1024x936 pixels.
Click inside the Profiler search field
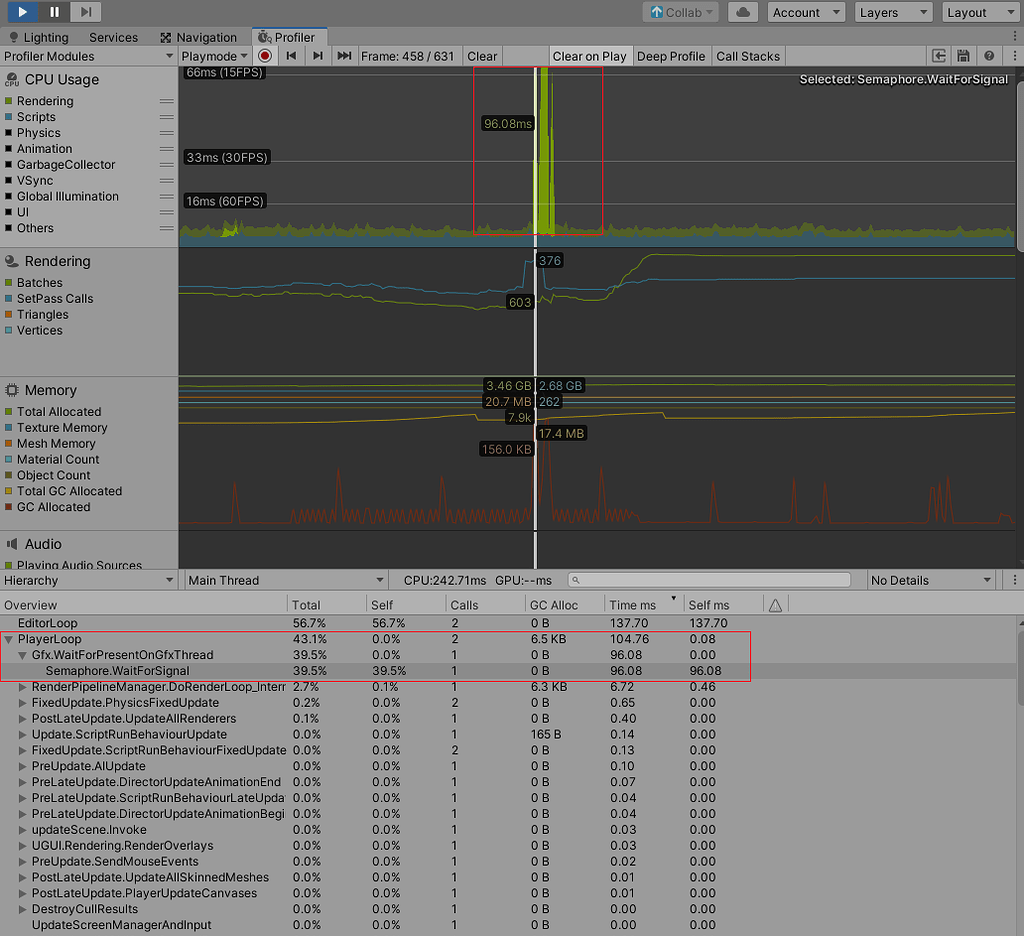coord(710,579)
